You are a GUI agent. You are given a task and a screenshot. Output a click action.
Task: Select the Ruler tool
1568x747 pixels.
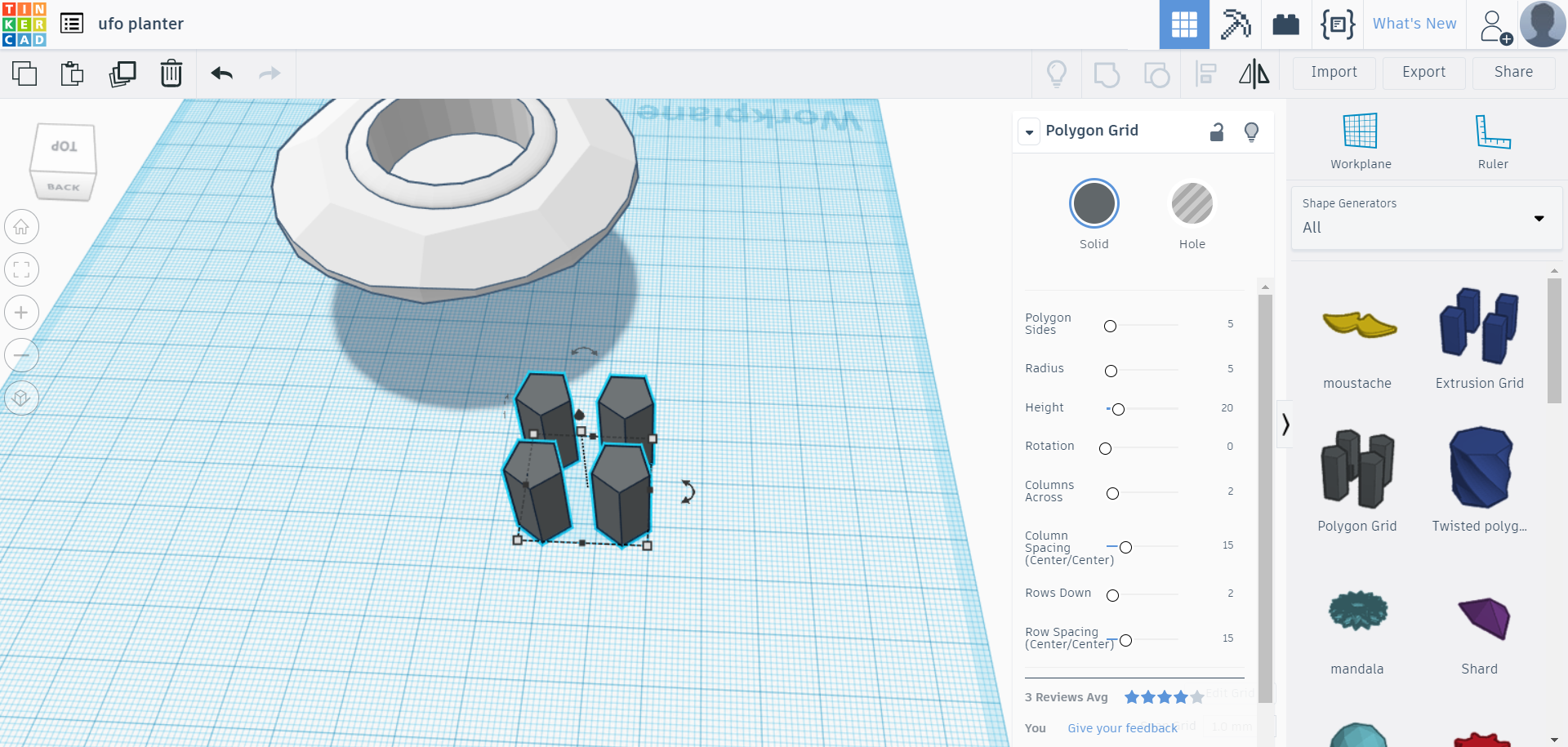pos(1493,140)
